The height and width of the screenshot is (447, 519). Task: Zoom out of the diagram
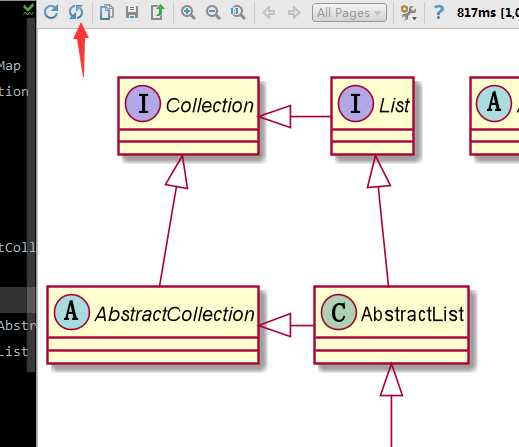point(213,12)
